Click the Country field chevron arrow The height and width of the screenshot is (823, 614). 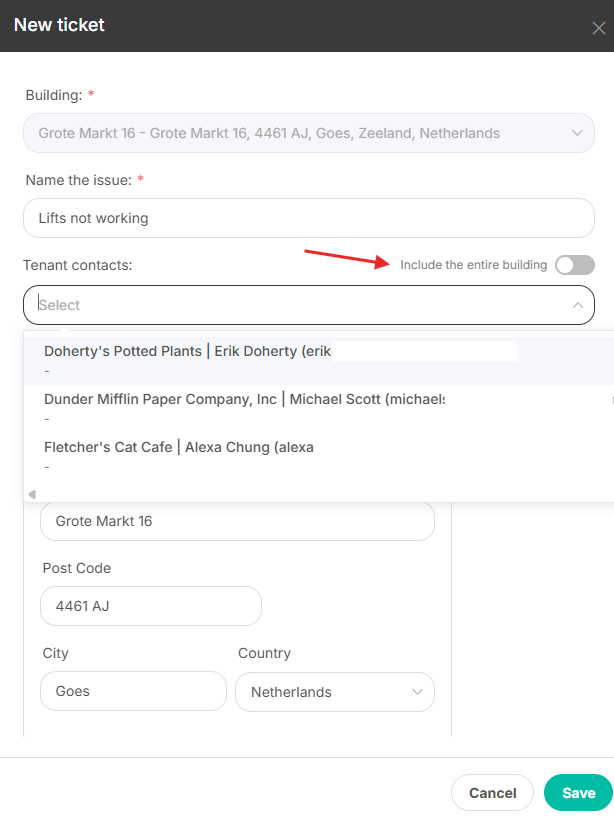point(417,692)
